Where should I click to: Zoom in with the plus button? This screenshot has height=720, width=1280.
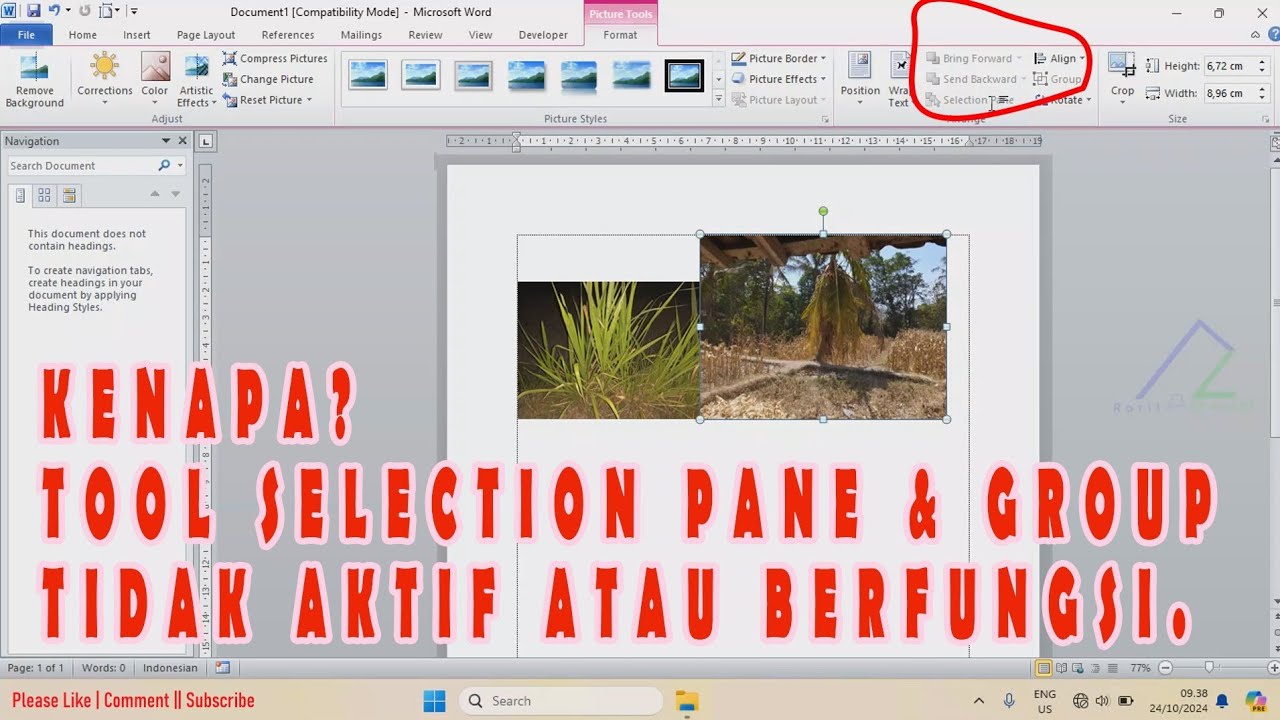point(1273,668)
